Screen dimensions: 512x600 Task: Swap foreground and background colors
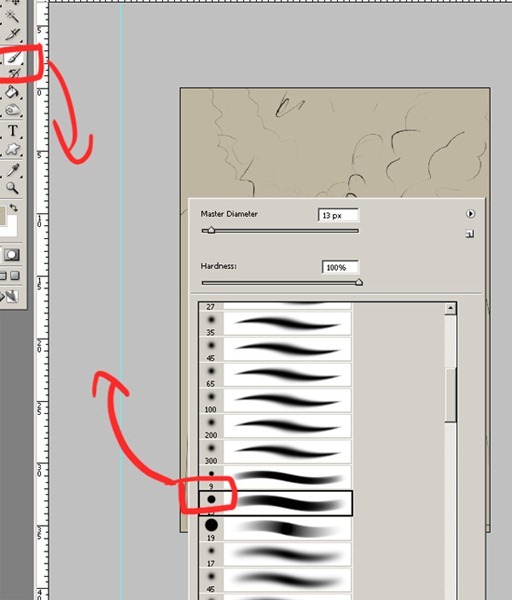coord(14,208)
